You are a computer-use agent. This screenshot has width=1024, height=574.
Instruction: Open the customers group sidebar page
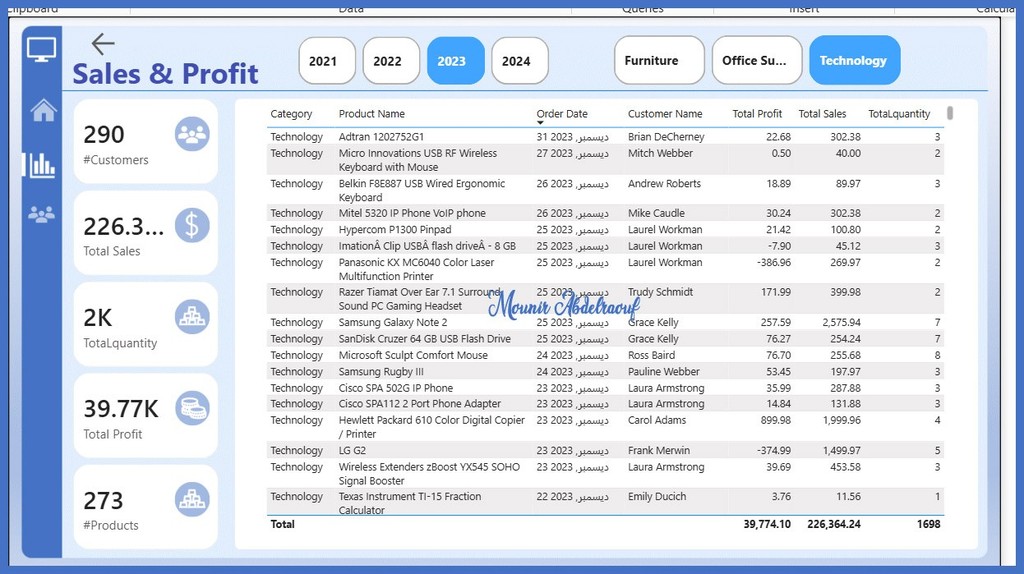[x=42, y=214]
